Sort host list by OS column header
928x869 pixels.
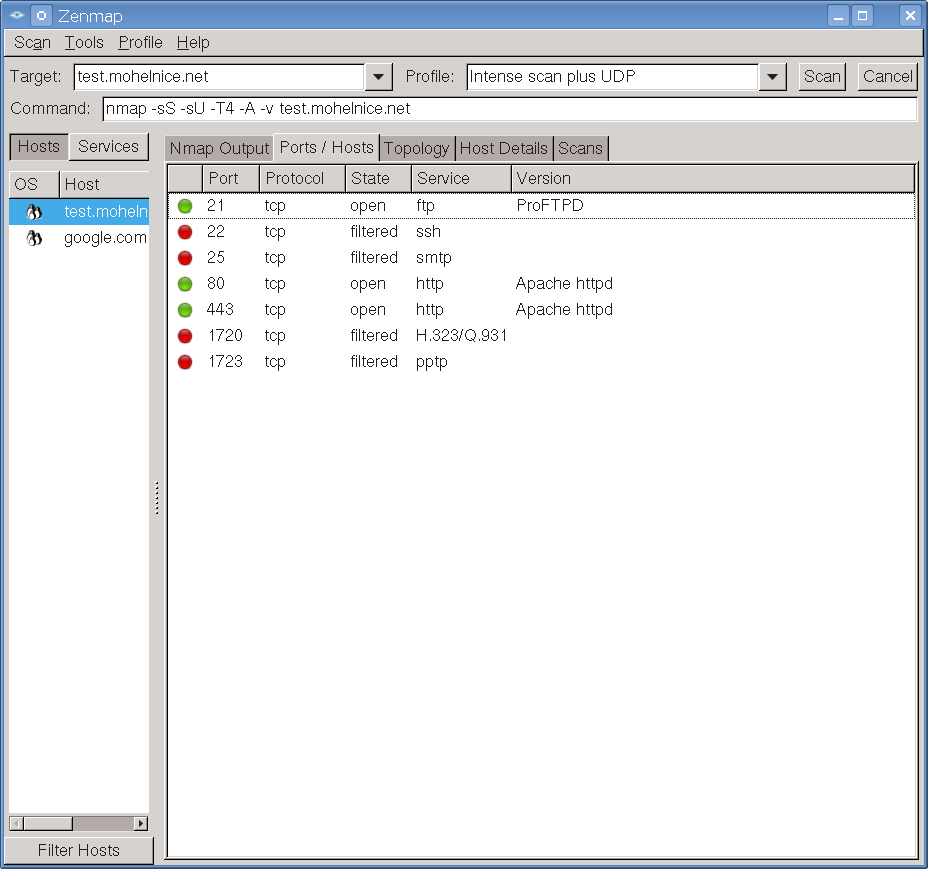pyautogui.click(x=34, y=185)
